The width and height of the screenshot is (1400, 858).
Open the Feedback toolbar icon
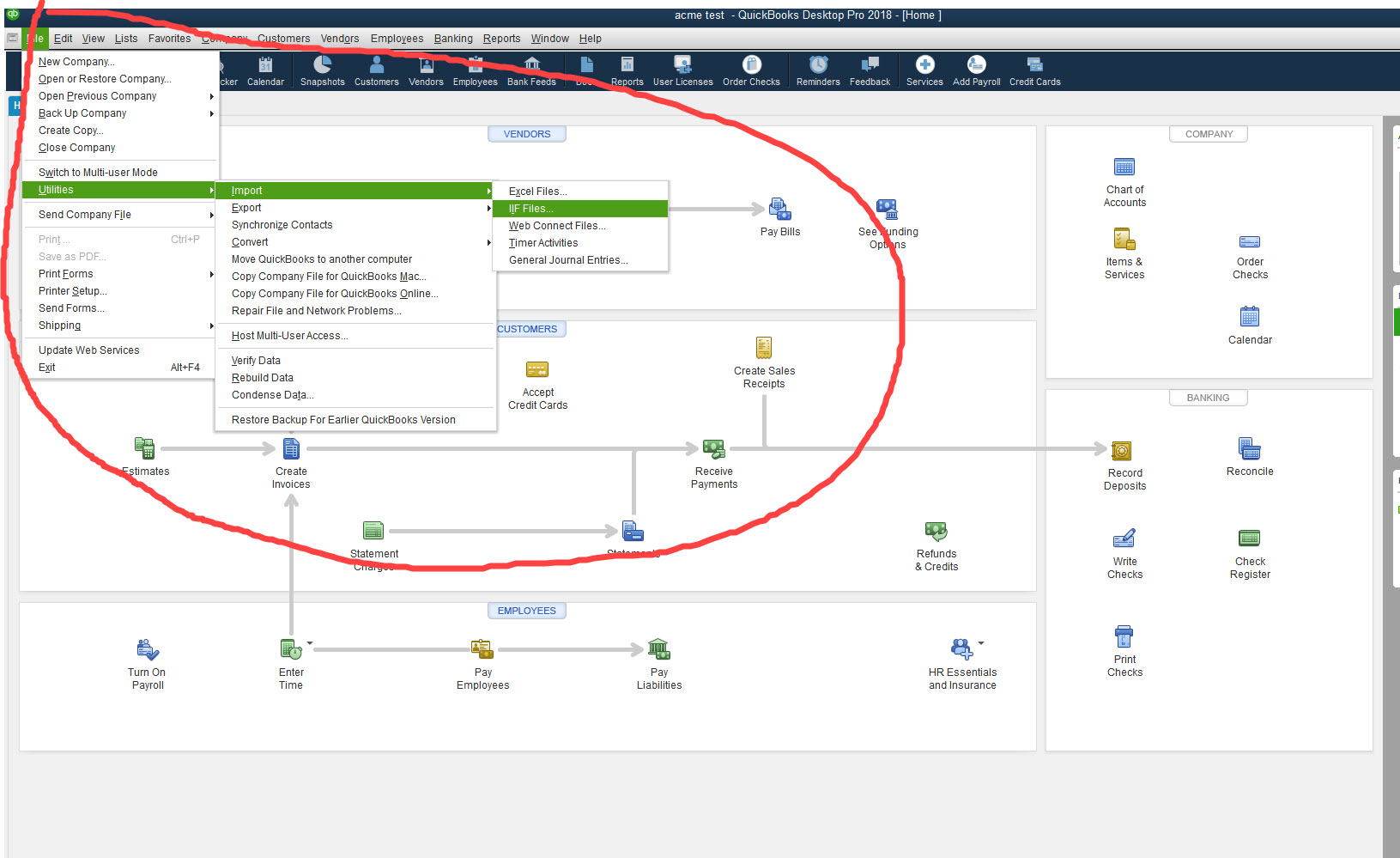tap(870, 71)
